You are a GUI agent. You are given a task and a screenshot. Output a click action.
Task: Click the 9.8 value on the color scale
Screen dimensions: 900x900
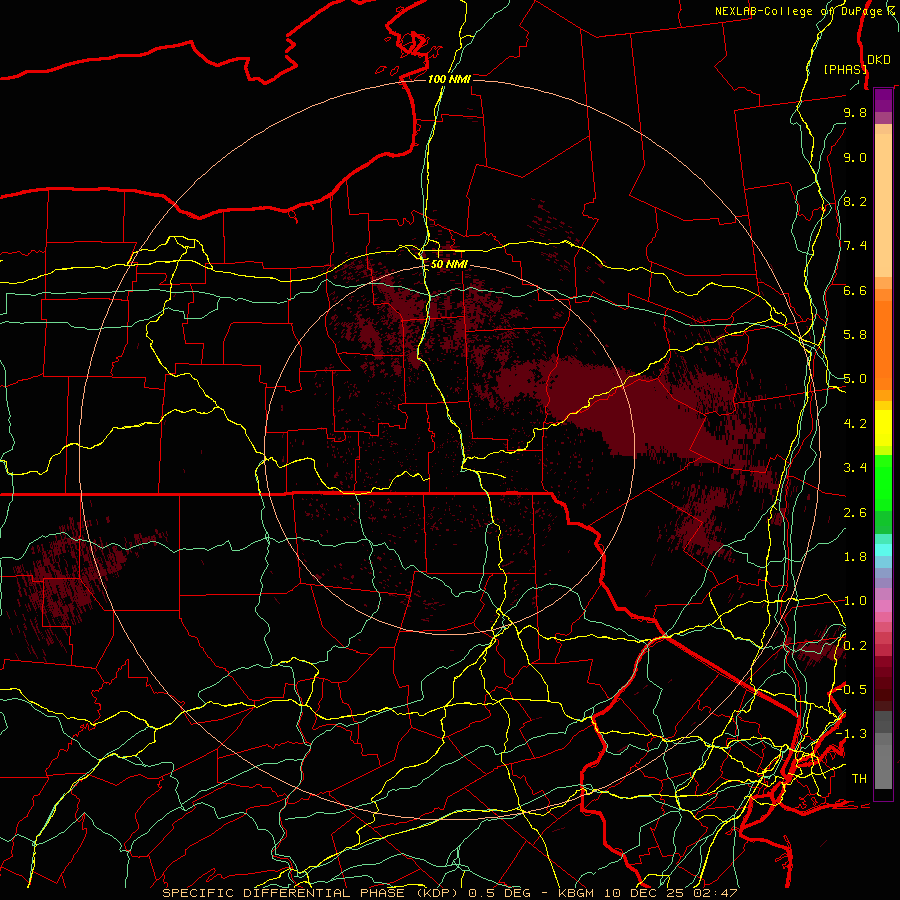(855, 112)
